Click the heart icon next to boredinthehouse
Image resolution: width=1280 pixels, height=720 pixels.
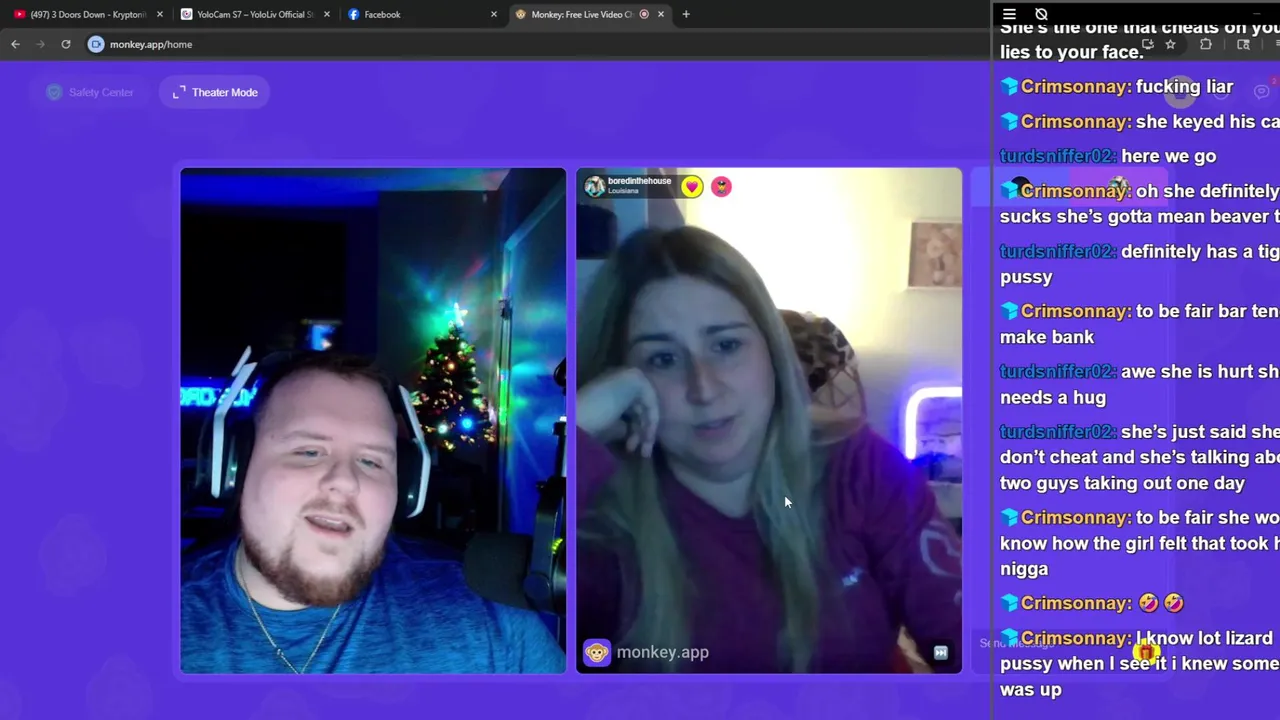692,186
